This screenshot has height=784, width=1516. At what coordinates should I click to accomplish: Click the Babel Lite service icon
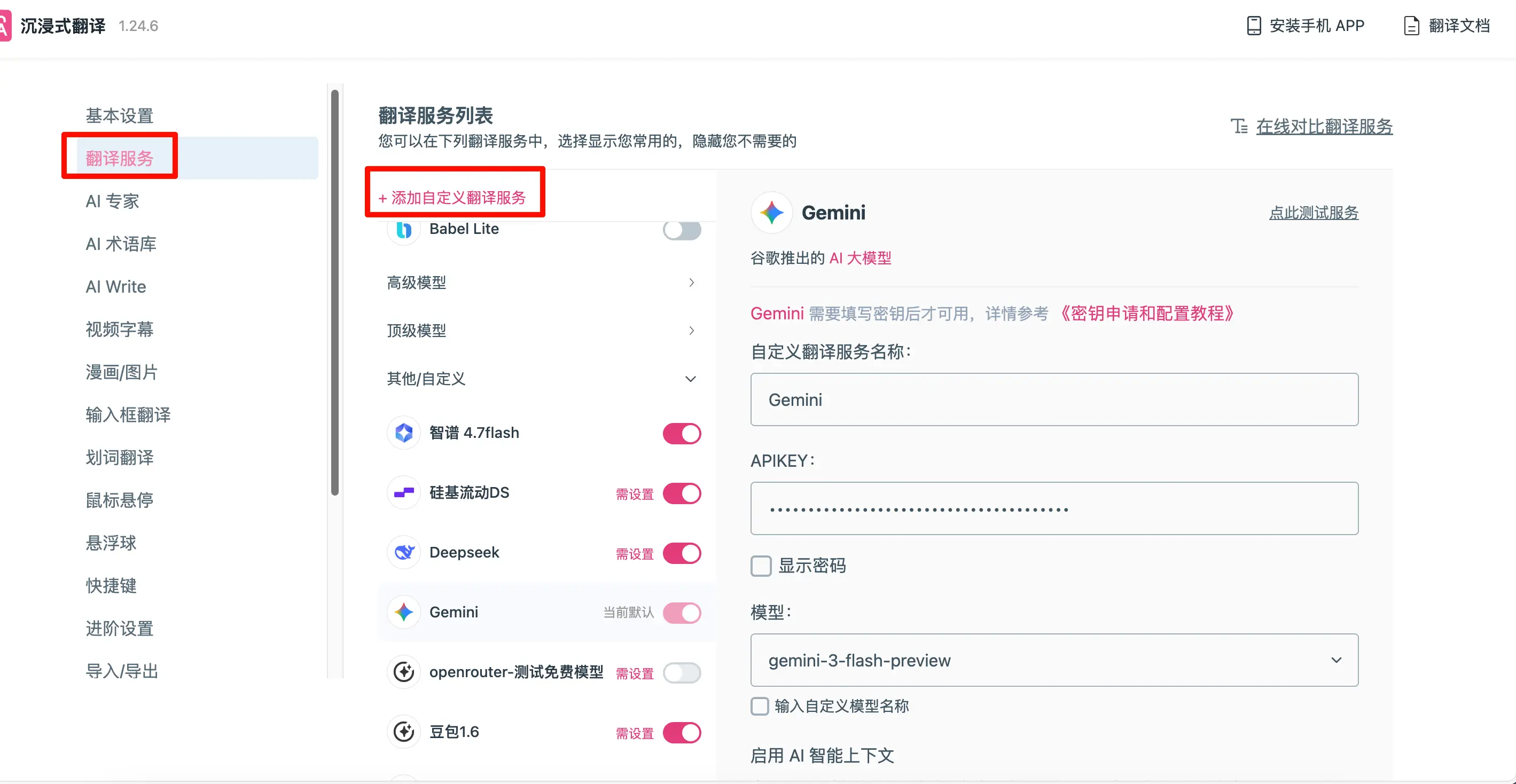(x=404, y=230)
